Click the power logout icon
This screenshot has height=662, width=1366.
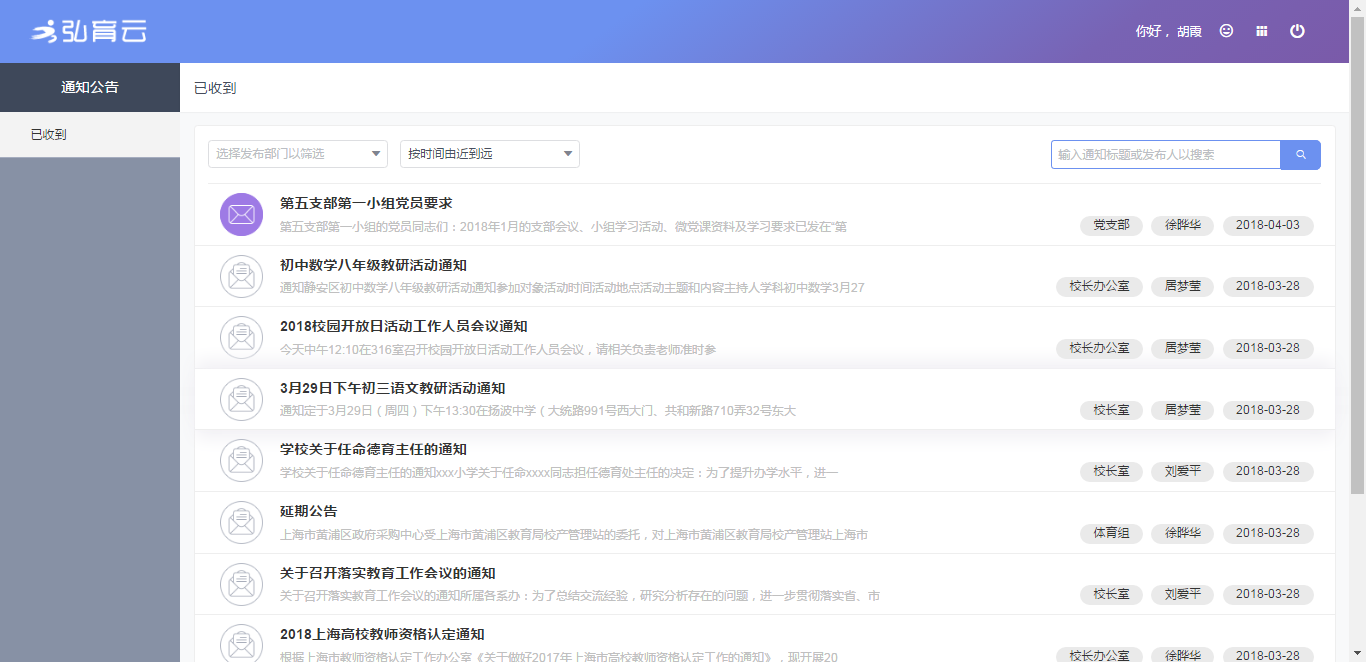(x=1297, y=31)
